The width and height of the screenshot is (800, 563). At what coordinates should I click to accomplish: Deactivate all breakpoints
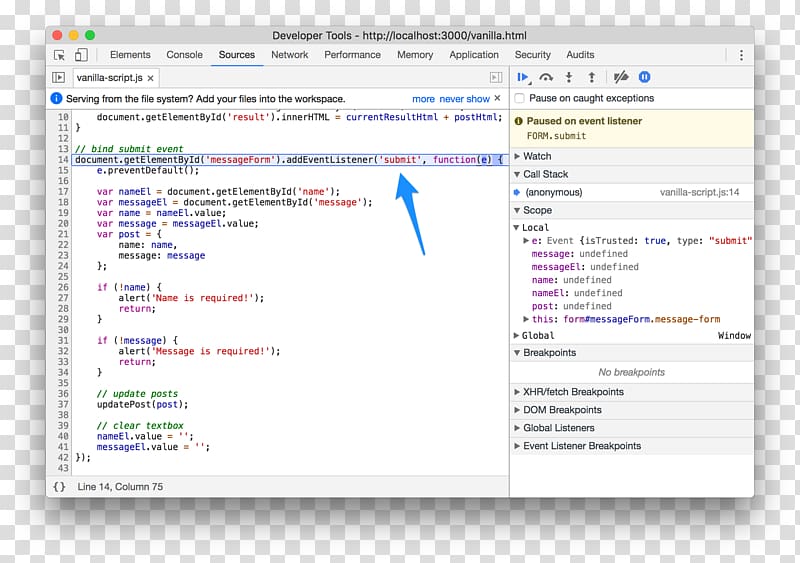click(x=620, y=77)
